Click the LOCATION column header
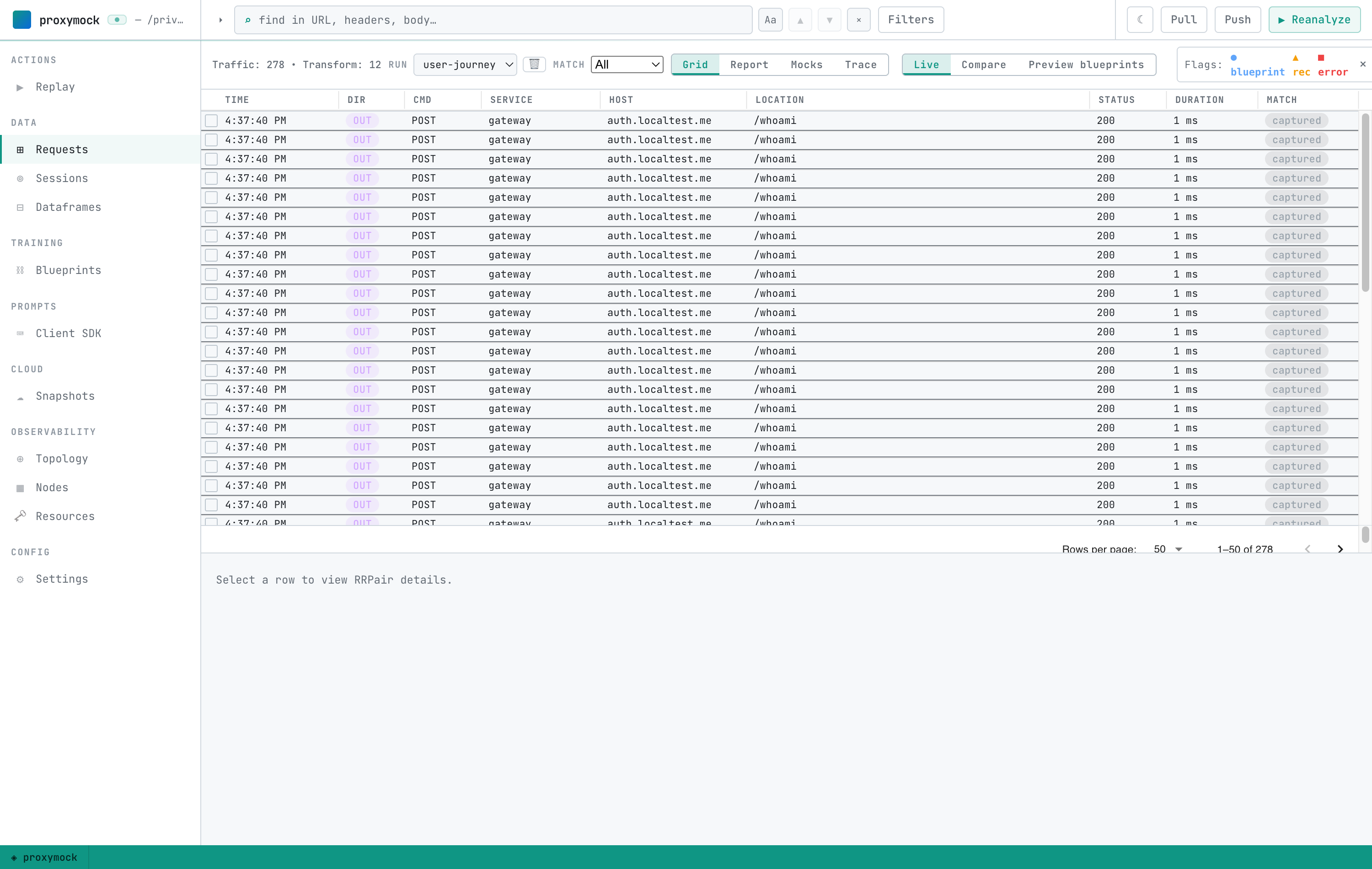 (x=779, y=100)
